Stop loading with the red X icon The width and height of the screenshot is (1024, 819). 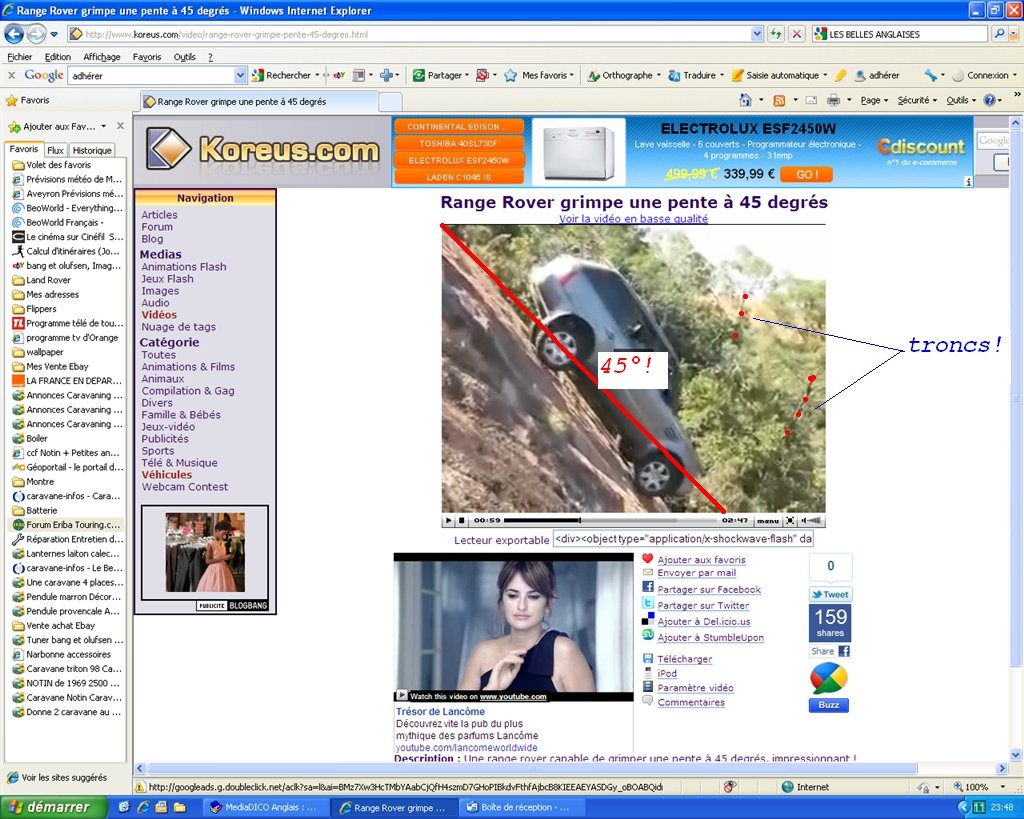pos(797,34)
